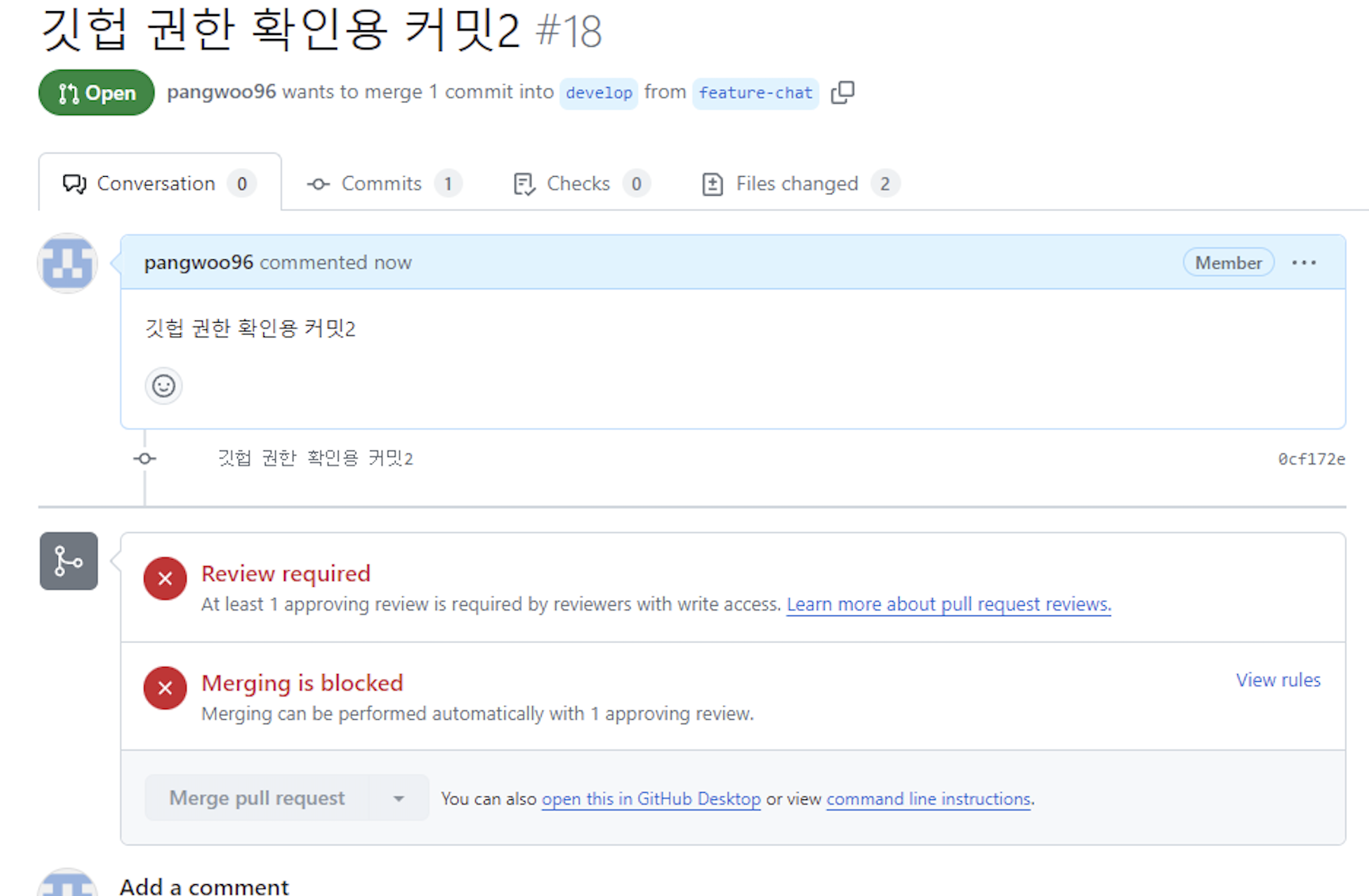
Task: Switch to the Files changed tab
Action: click(x=800, y=183)
